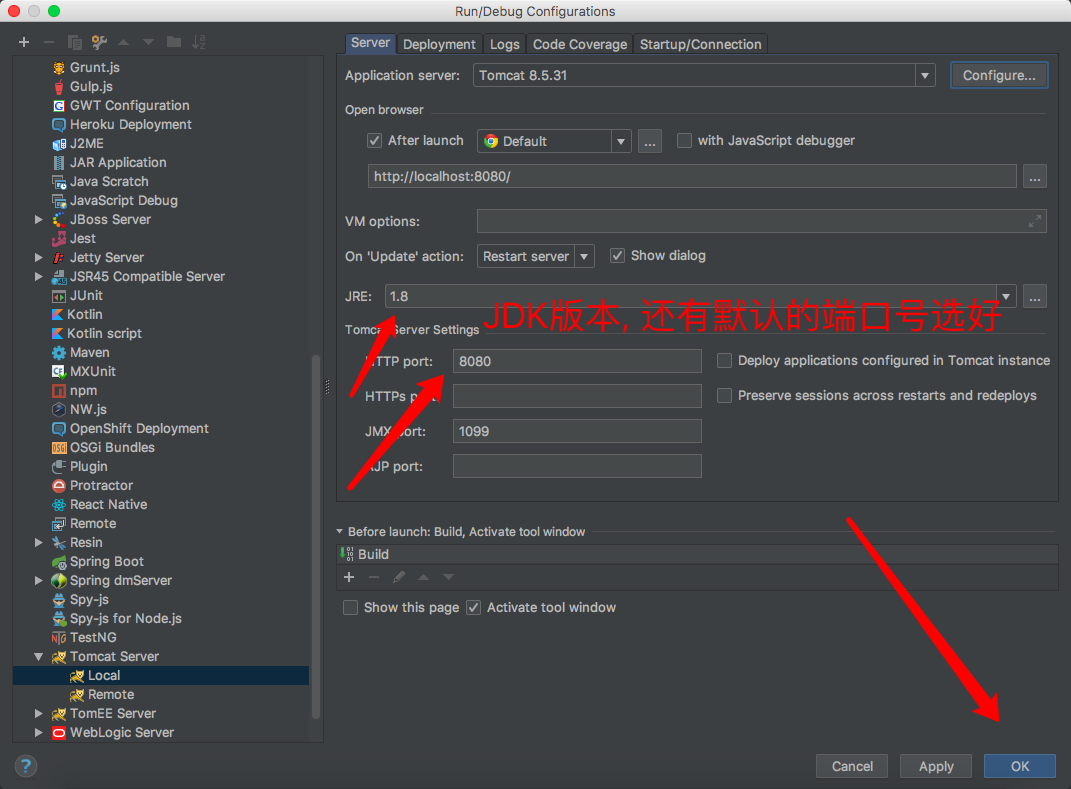Select JUnit configuration type

coord(86,296)
